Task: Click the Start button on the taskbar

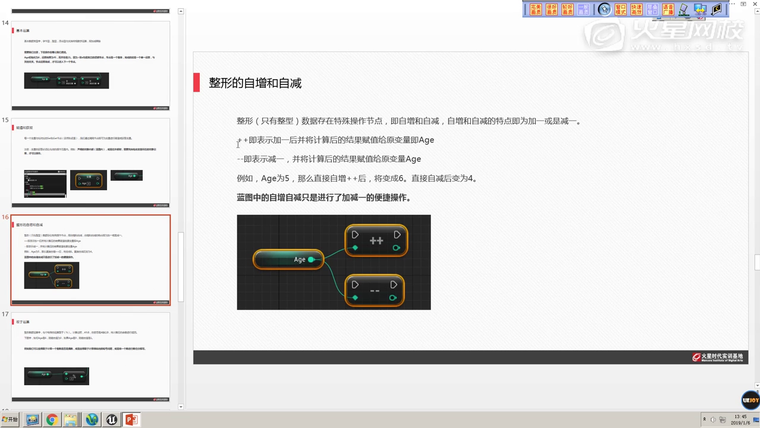Action: click(x=10, y=419)
